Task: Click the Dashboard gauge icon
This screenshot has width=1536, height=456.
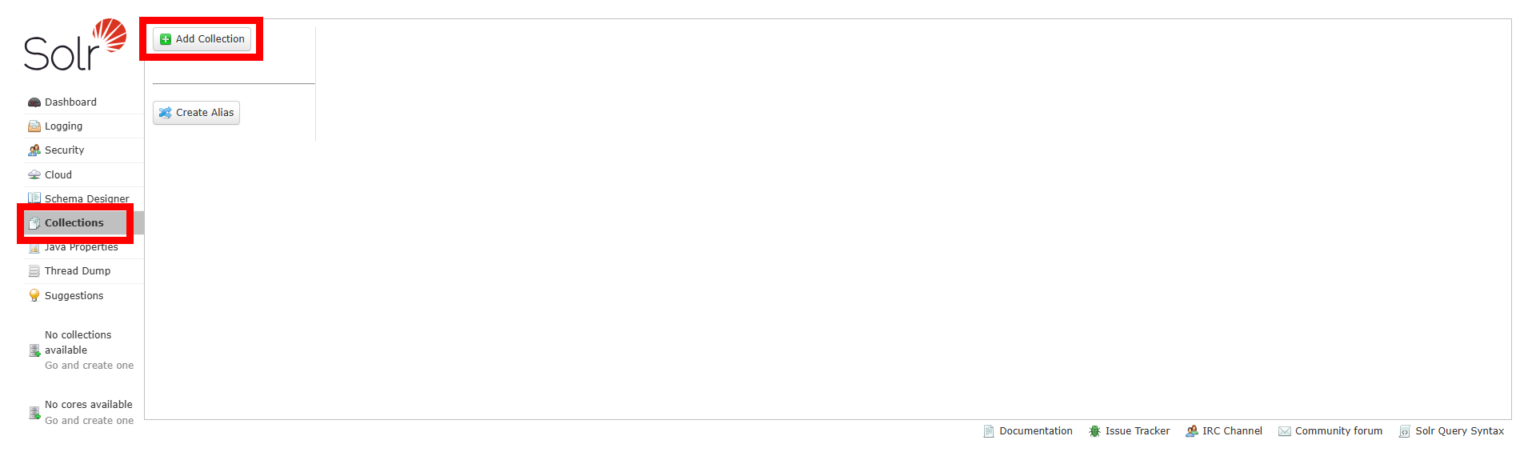Action: [34, 102]
